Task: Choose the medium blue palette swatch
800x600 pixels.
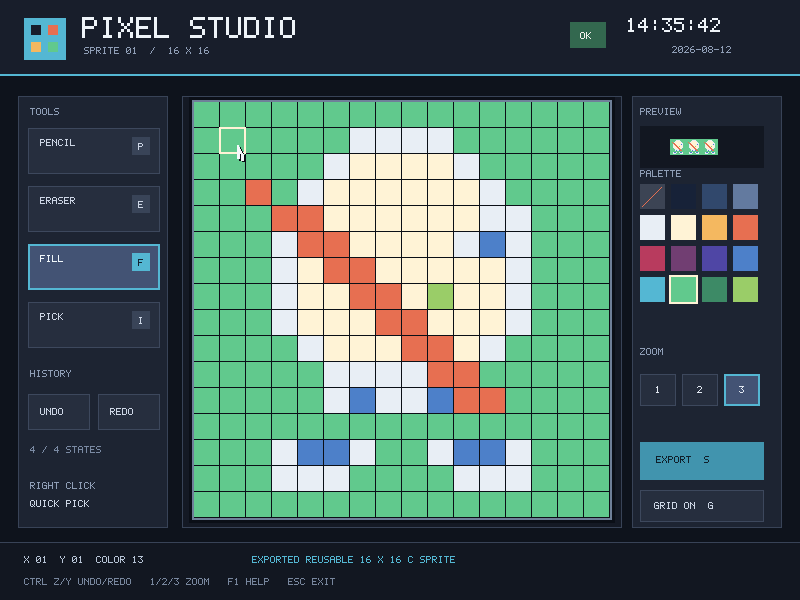Action: coord(745,259)
